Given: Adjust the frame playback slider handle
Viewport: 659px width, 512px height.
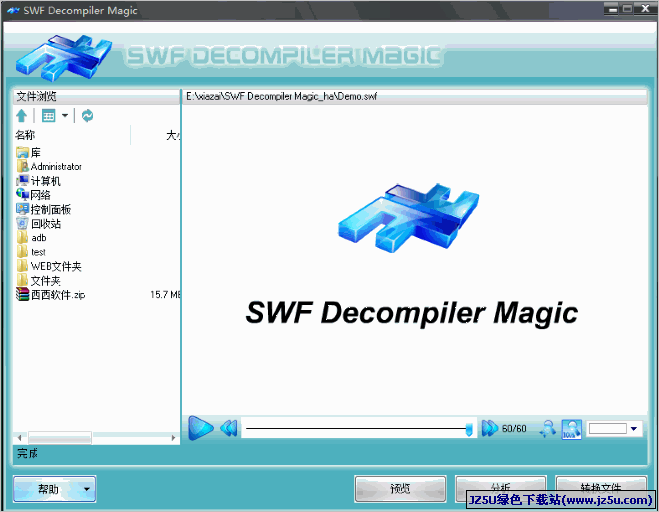Looking at the screenshot, I should (469, 430).
